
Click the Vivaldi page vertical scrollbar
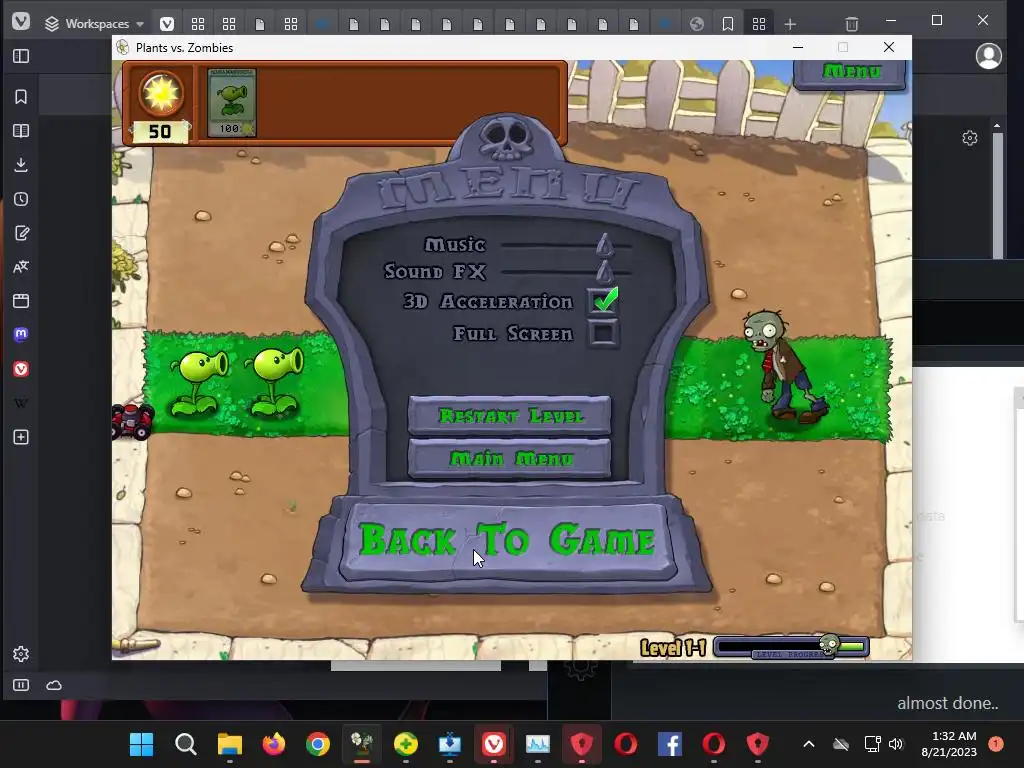[997, 195]
